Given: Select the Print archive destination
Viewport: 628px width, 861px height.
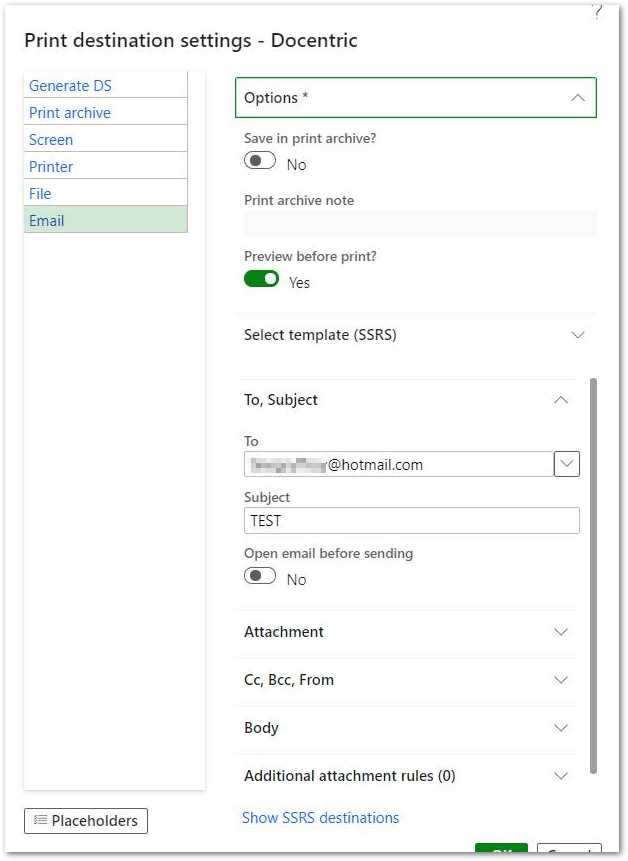Looking at the screenshot, I should [105, 112].
